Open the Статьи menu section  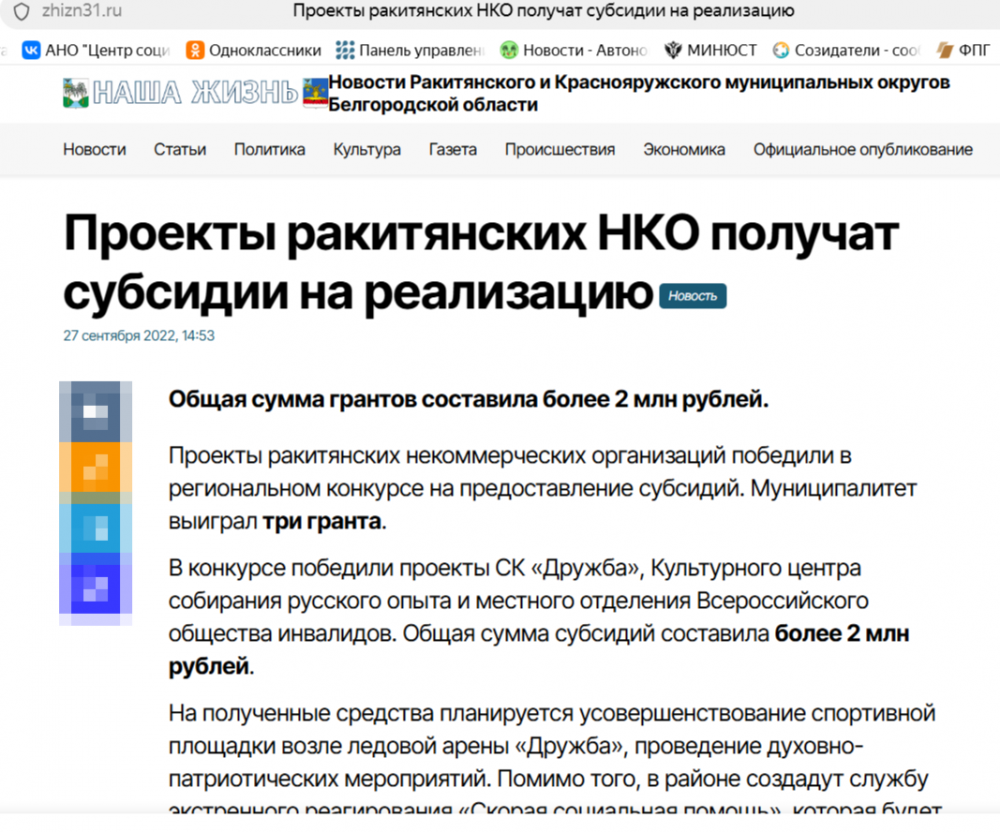point(180,150)
